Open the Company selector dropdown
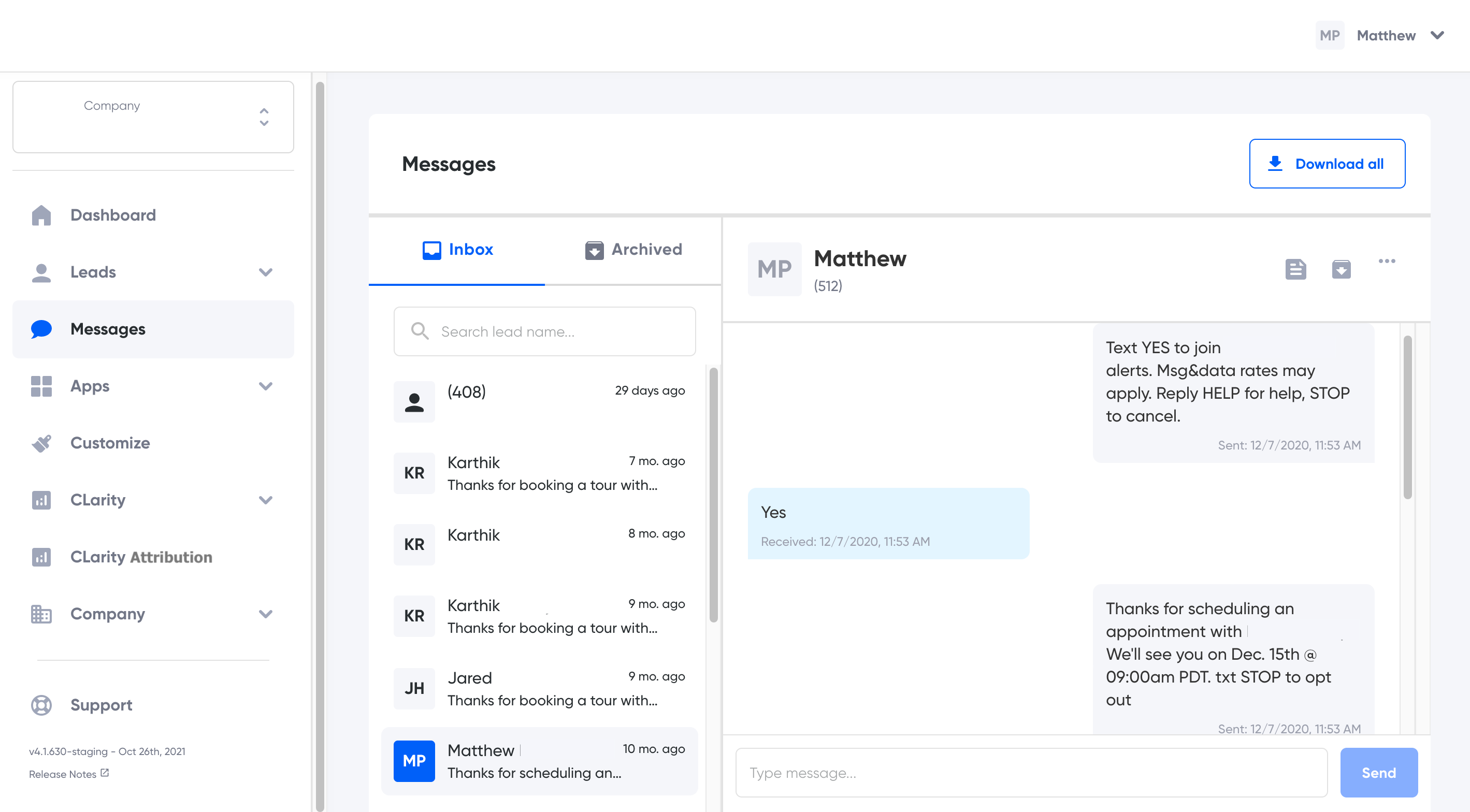Viewport: 1470px width, 812px height. (153, 117)
